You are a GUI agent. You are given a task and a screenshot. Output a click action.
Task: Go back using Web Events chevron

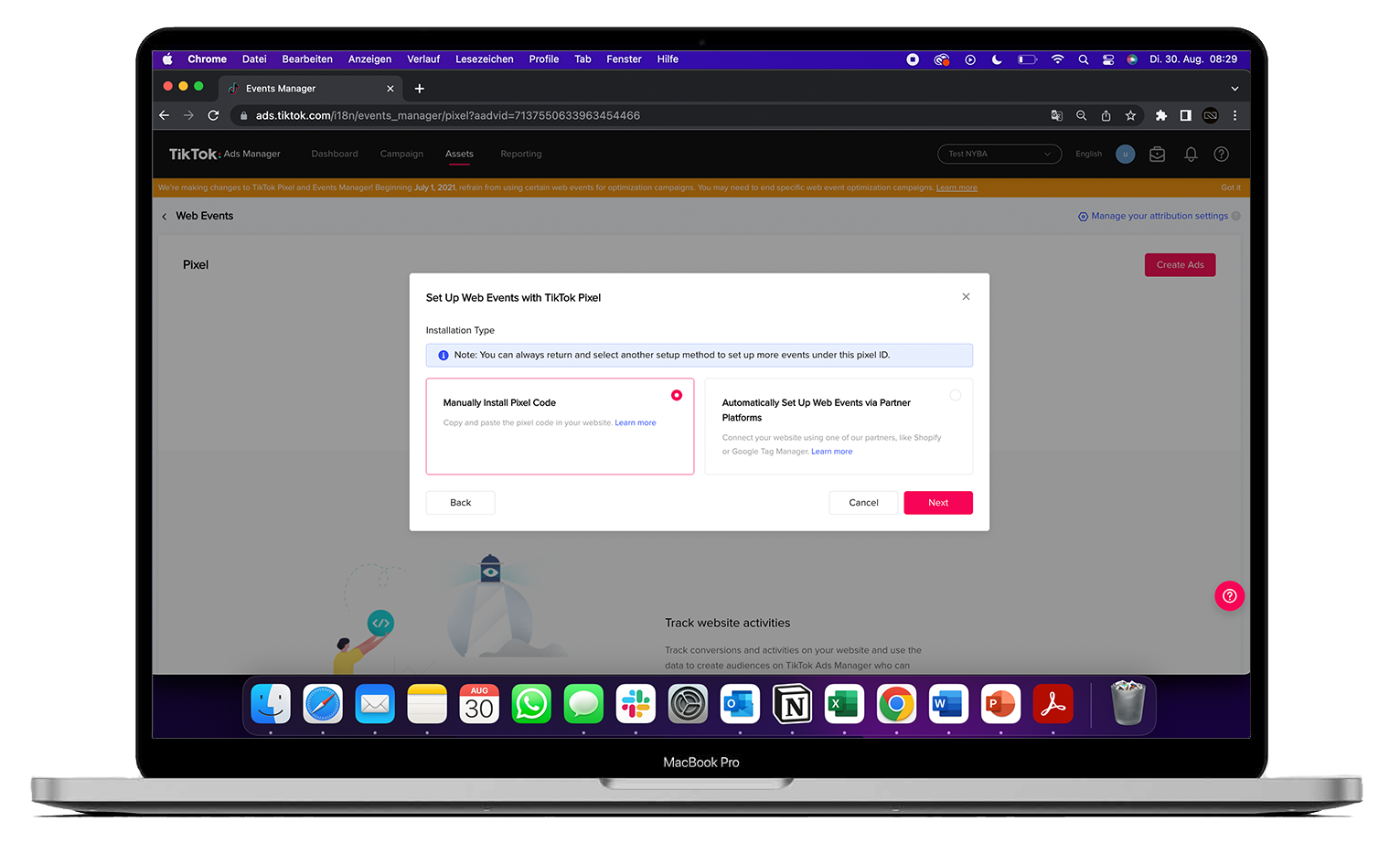pyautogui.click(x=165, y=217)
